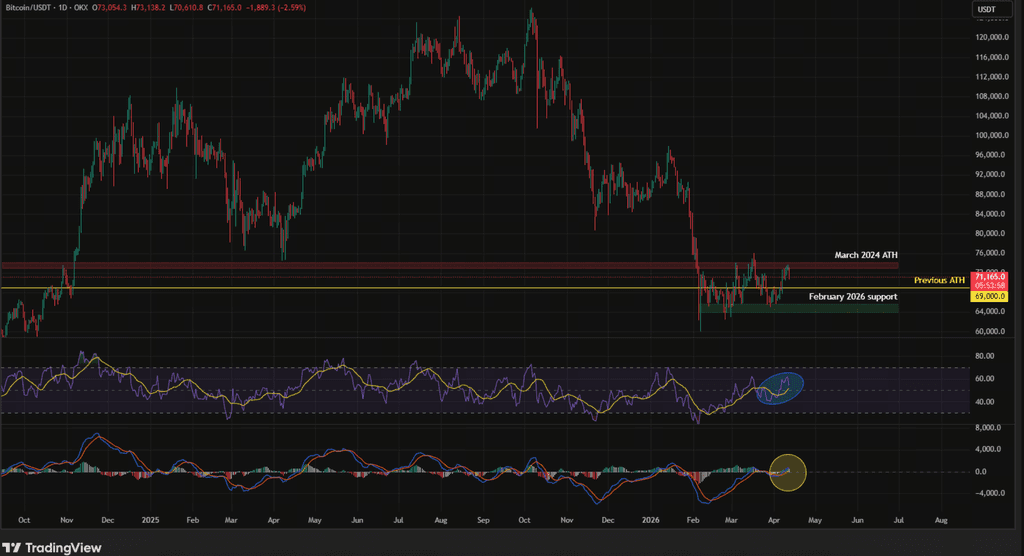This screenshot has width=1024, height=556.
Task: Click −4,000.0 on the MACD scale
Action: [x=989, y=493]
